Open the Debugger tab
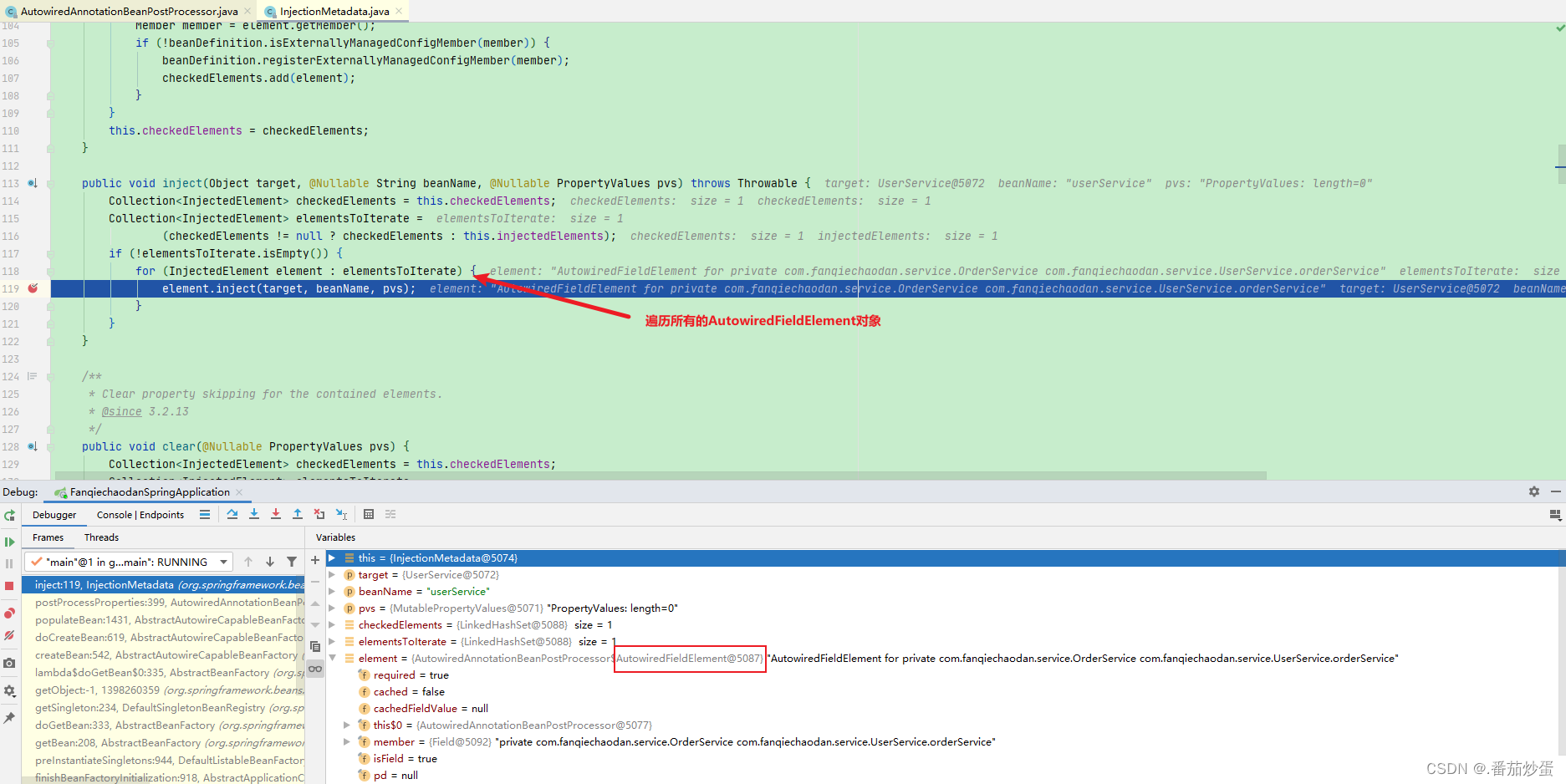The image size is (1566, 784). tap(54, 515)
